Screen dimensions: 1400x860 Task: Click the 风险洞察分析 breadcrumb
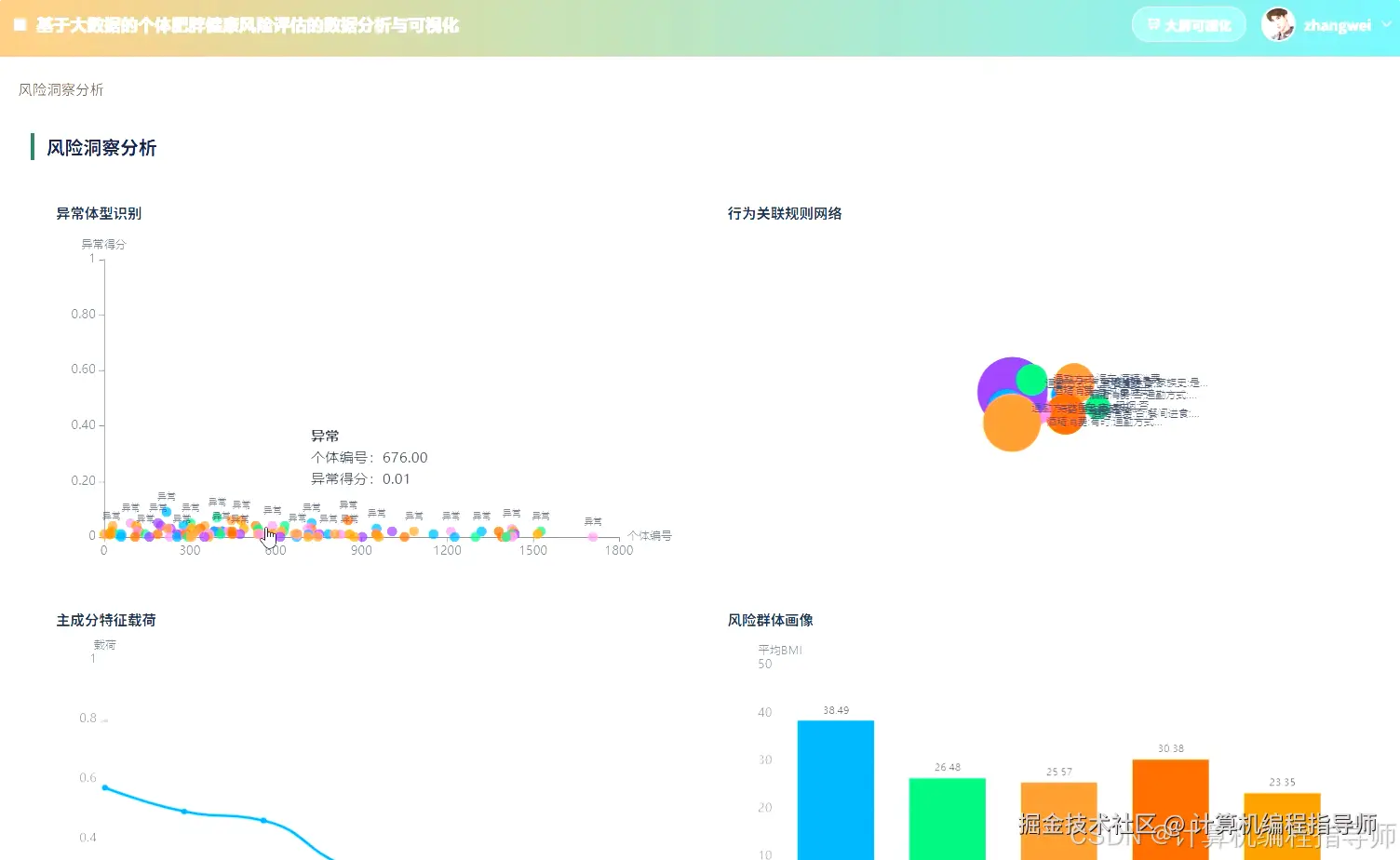coord(61,89)
